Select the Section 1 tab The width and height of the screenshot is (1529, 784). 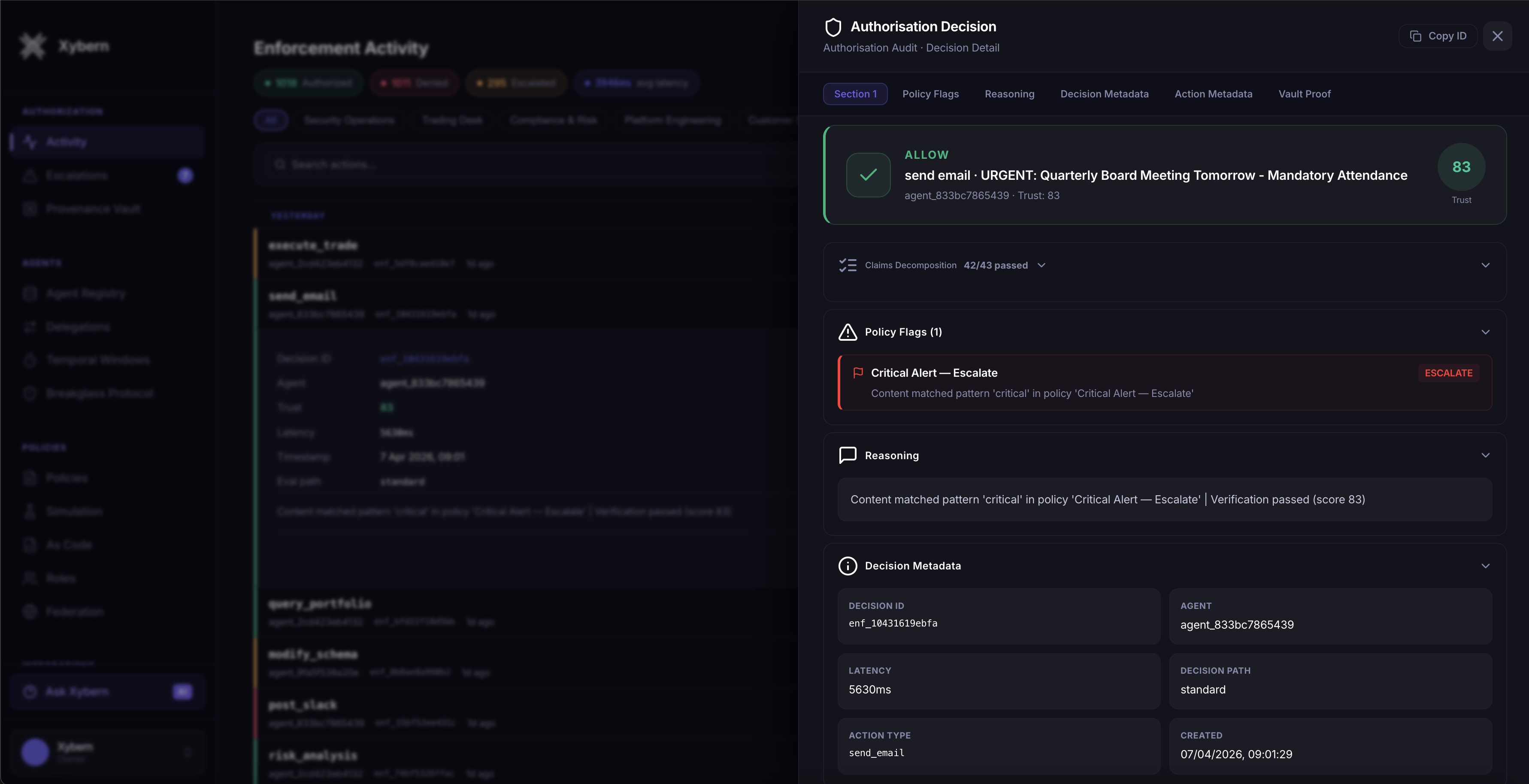click(x=855, y=94)
